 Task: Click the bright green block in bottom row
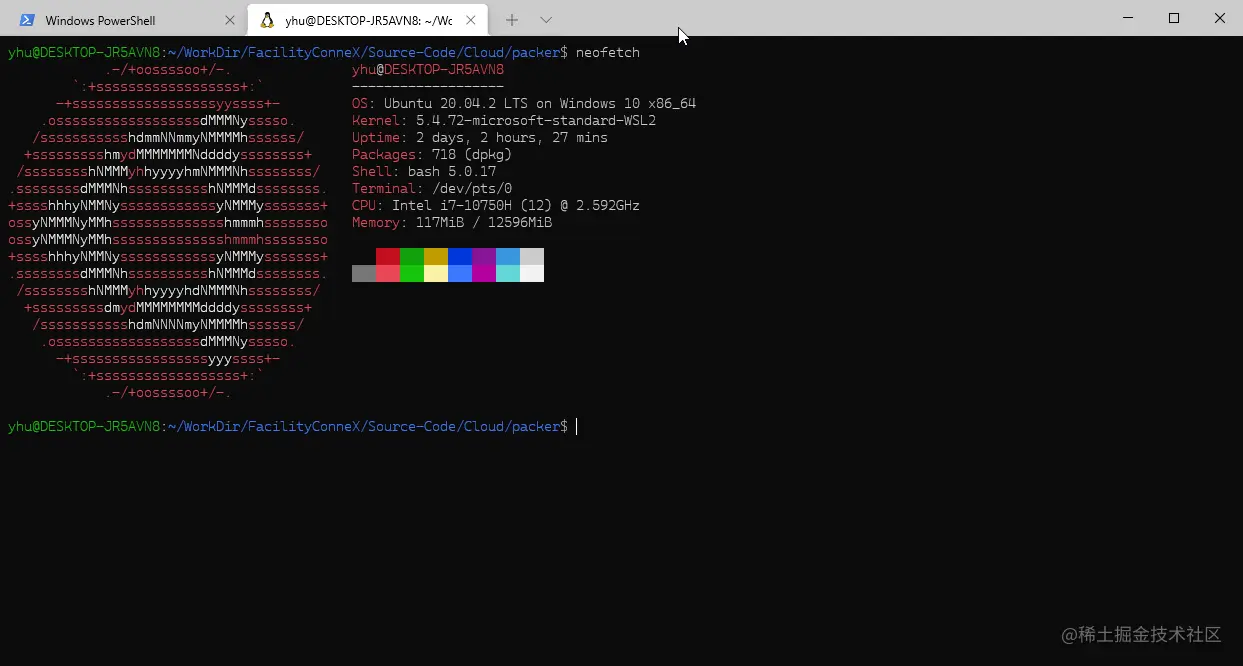point(412,273)
